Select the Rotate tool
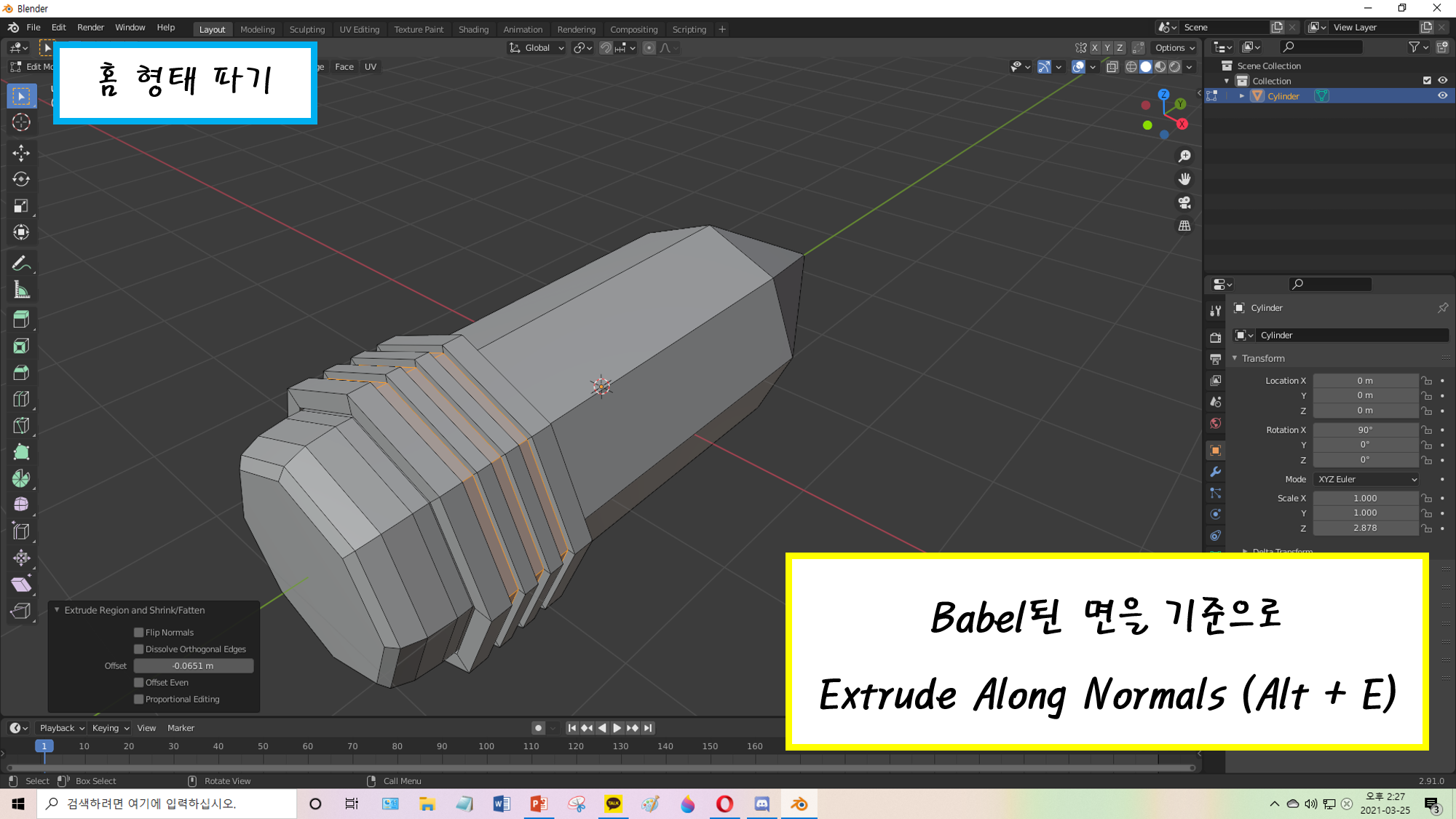This screenshot has height=819, width=1456. [x=21, y=179]
